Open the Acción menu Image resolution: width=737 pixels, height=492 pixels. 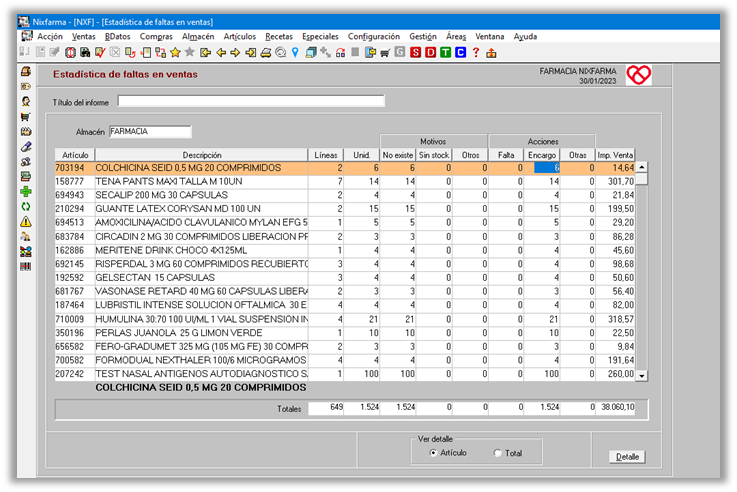click(50, 37)
